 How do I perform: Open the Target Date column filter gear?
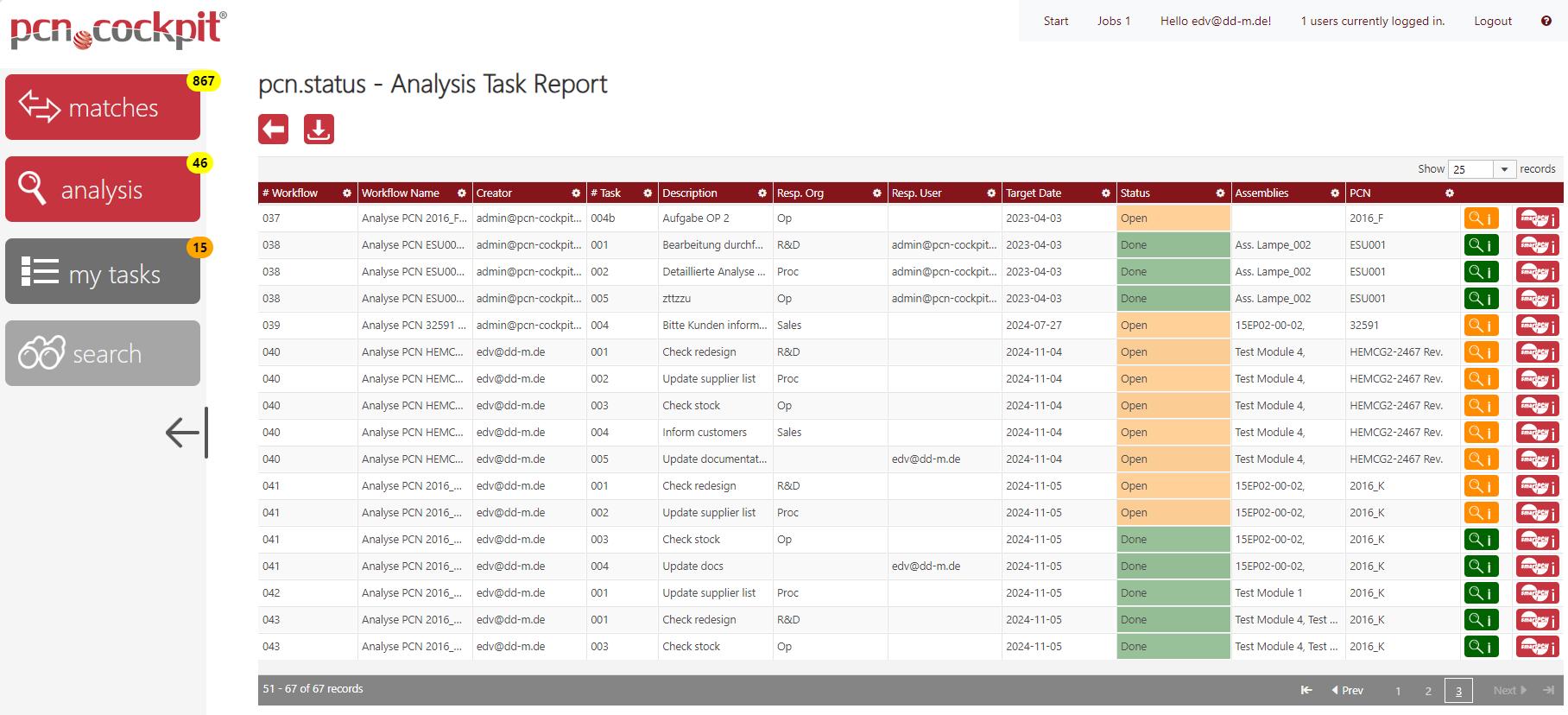[1106, 193]
